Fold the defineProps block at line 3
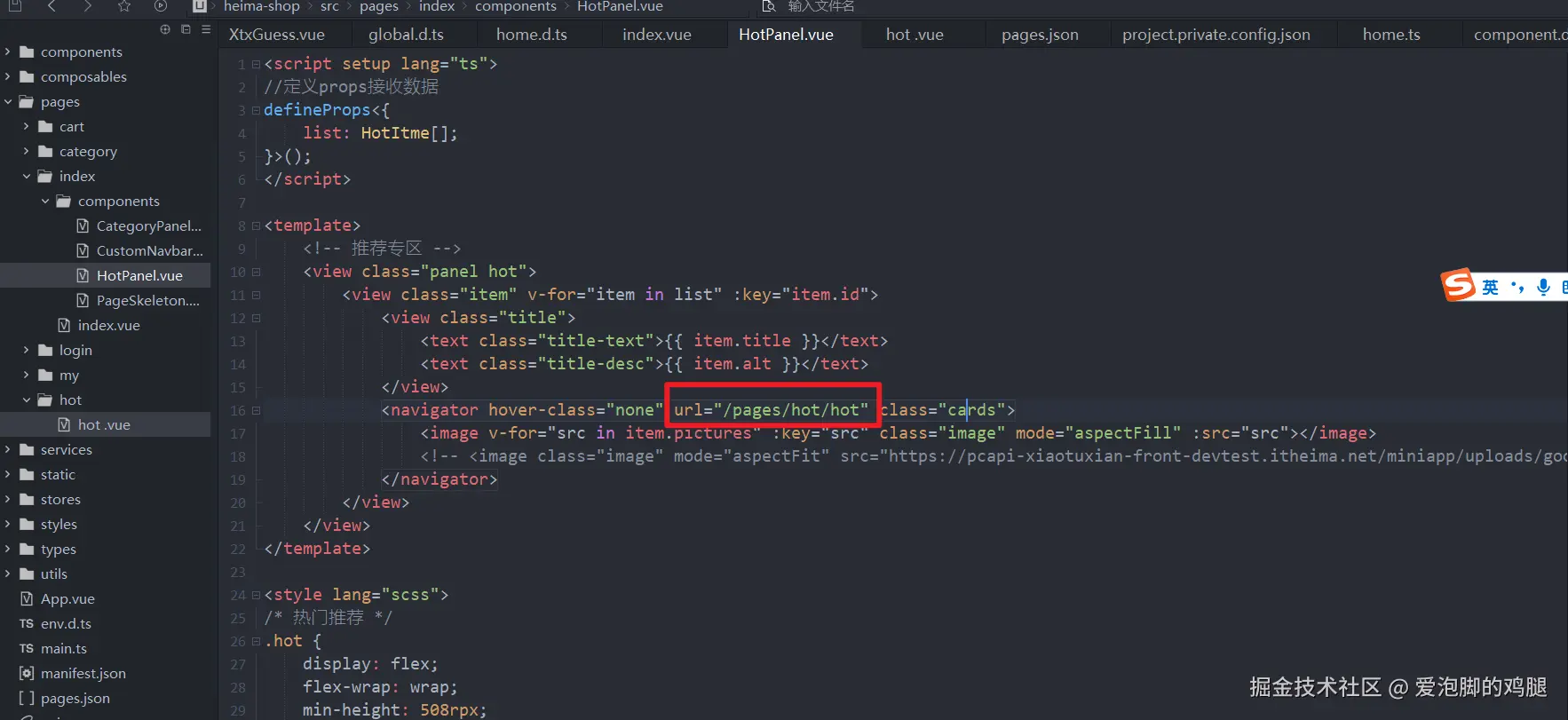Screen dimensions: 1568x720 click(256, 110)
